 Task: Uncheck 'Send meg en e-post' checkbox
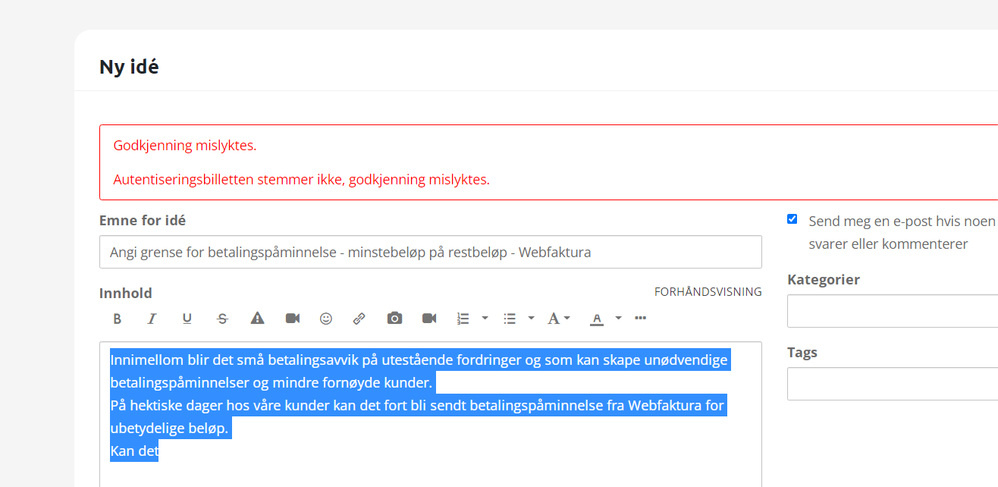pyautogui.click(x=792, y=220)
